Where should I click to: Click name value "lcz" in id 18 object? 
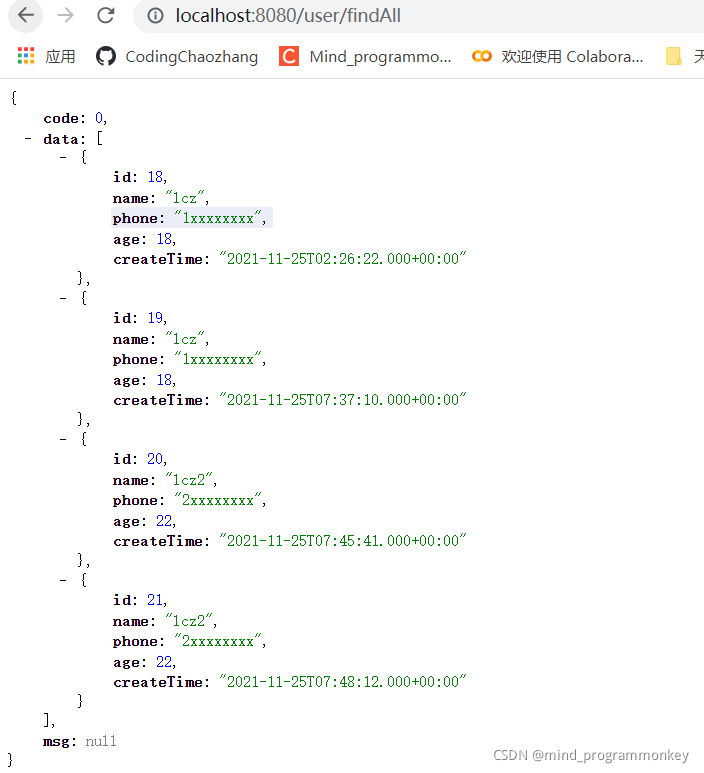(x=185, y=197)
